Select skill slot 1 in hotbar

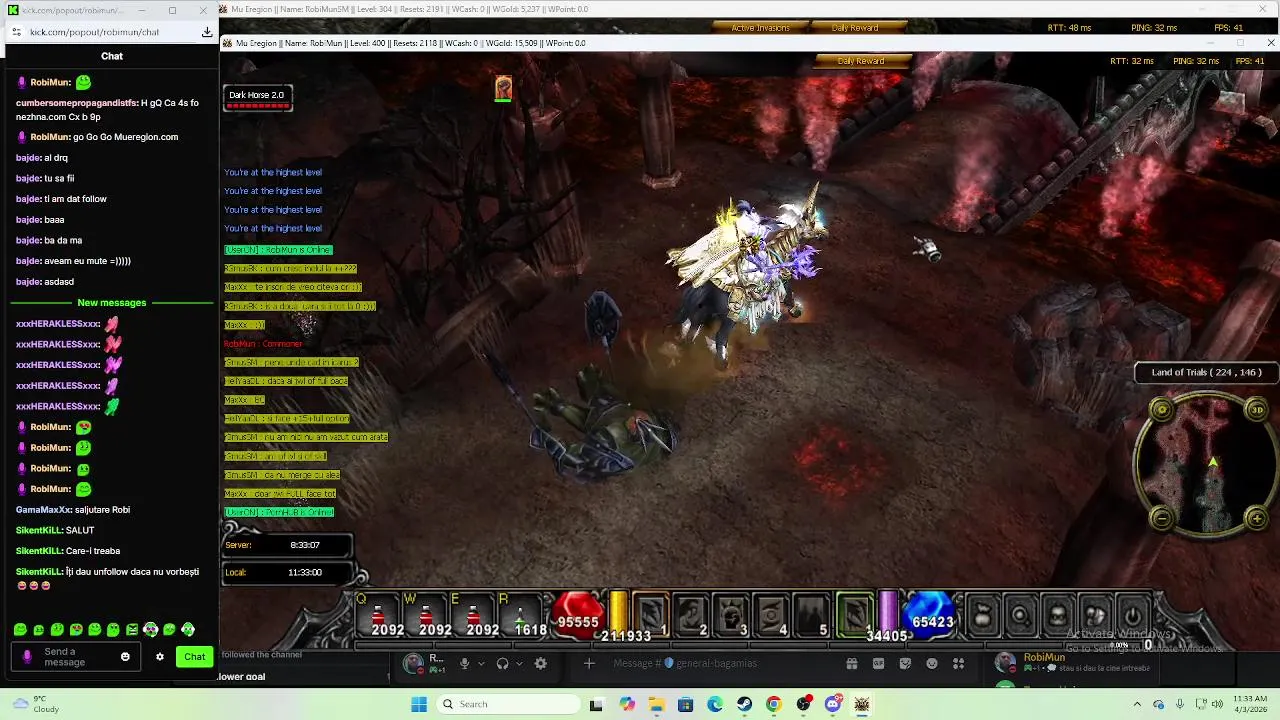click(651, 615)
